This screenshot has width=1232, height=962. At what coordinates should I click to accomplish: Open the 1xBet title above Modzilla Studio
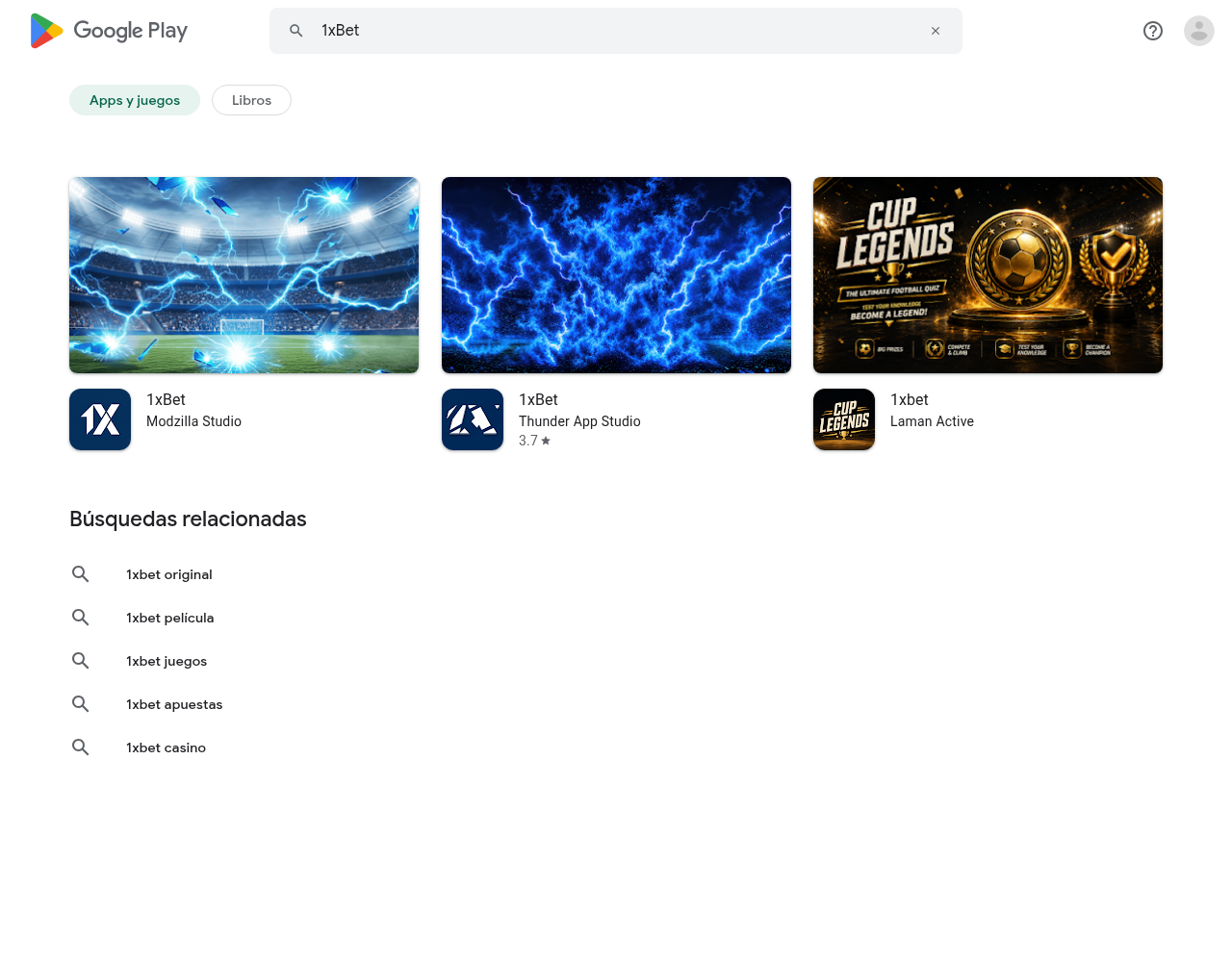(x=166, y=399)
